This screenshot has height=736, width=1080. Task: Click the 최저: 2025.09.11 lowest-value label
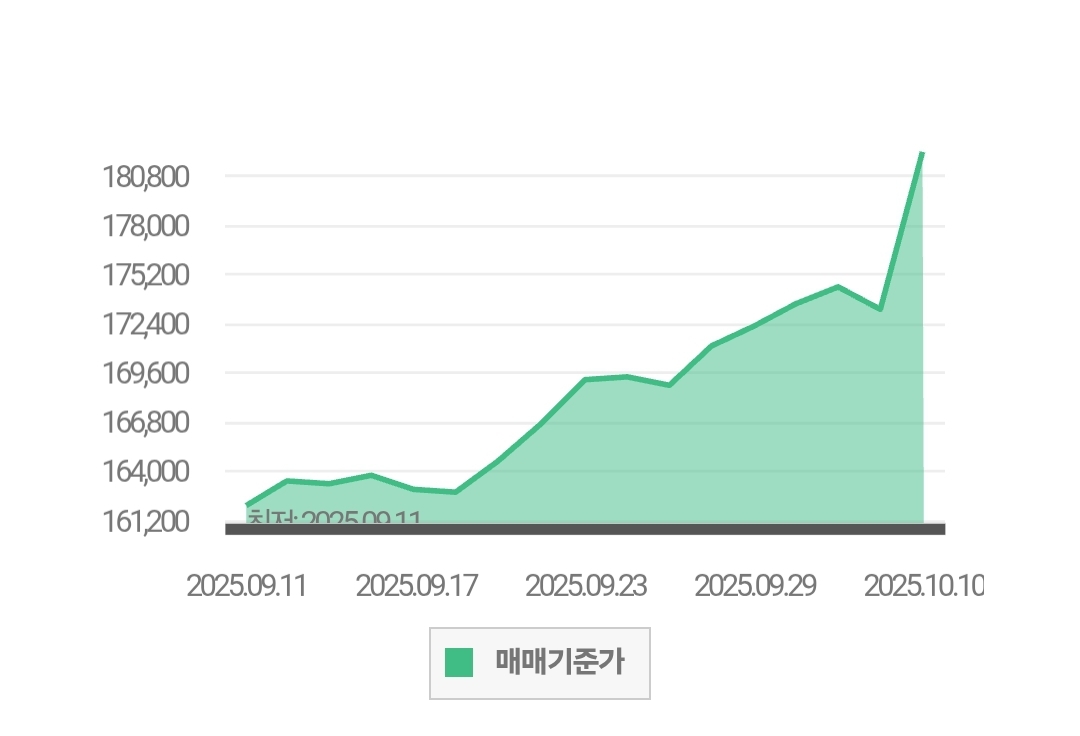(334, 517)
